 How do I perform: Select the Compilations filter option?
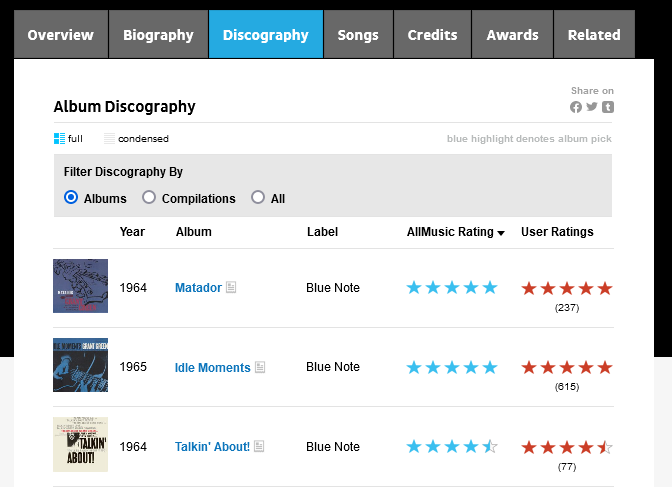click(149, 198)
